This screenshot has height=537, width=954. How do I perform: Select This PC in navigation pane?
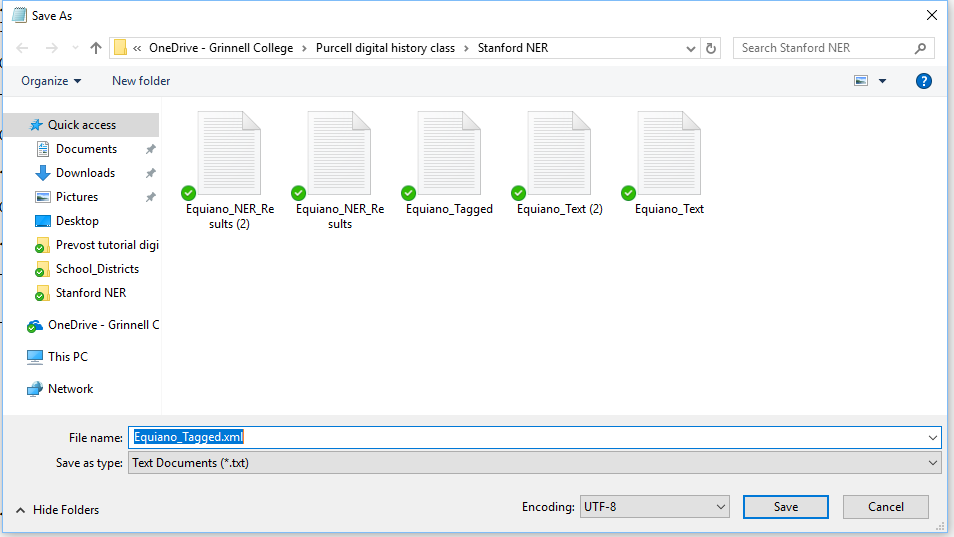coord(67,357)
